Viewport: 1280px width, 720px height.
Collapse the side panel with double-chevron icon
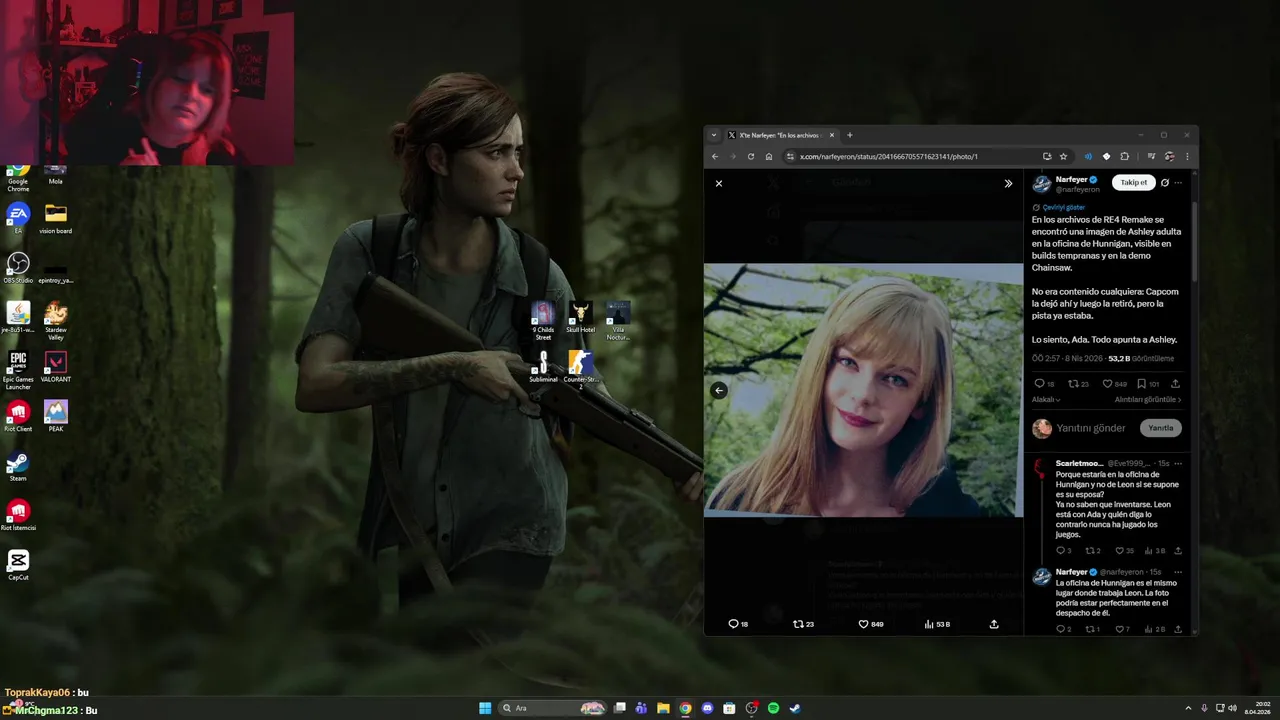coord(1008,183)
